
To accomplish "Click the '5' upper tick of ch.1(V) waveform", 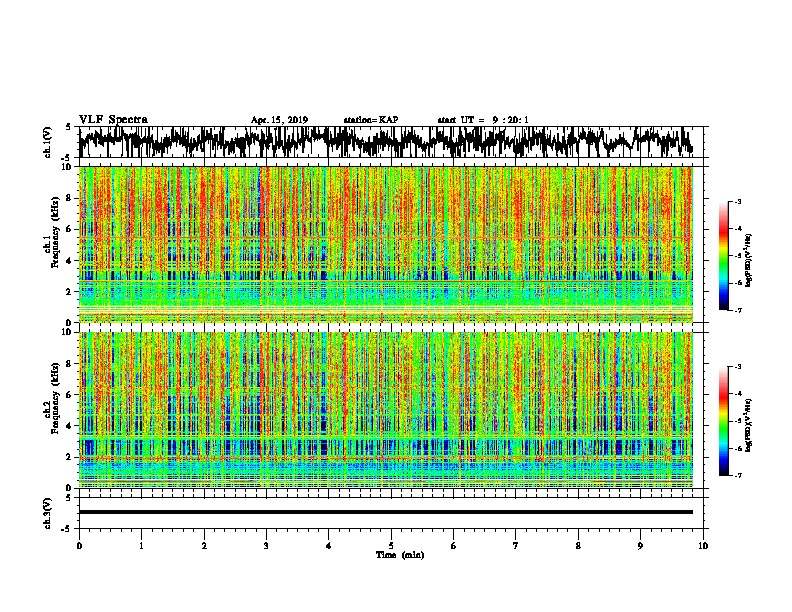I will 68,127.
